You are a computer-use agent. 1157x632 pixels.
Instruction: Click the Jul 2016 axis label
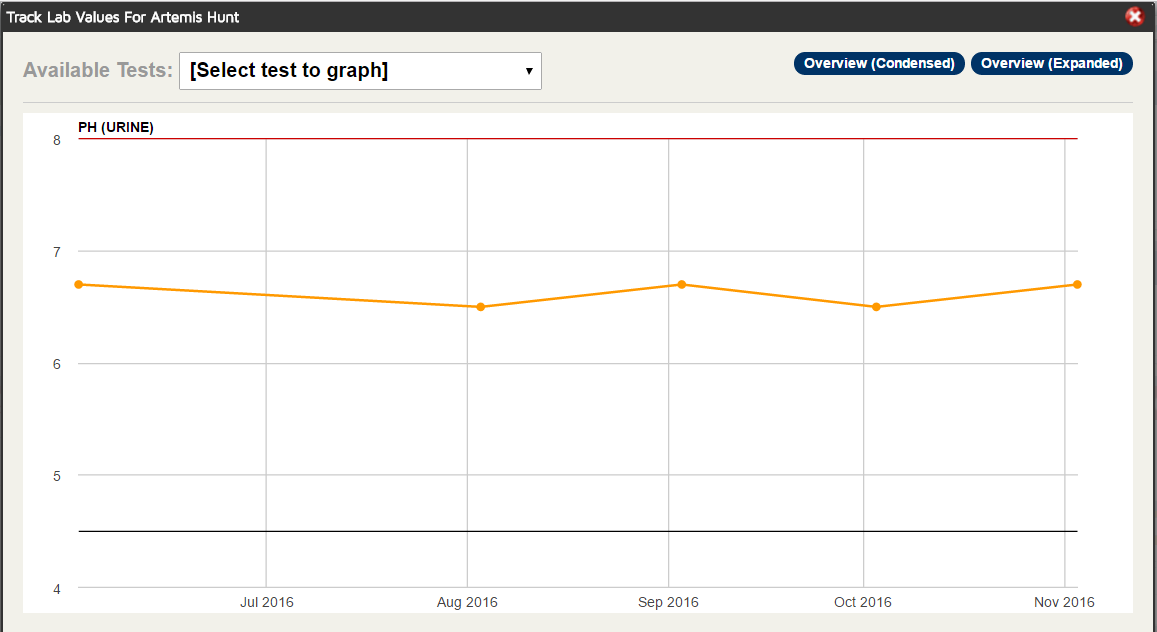click(266, 603)
